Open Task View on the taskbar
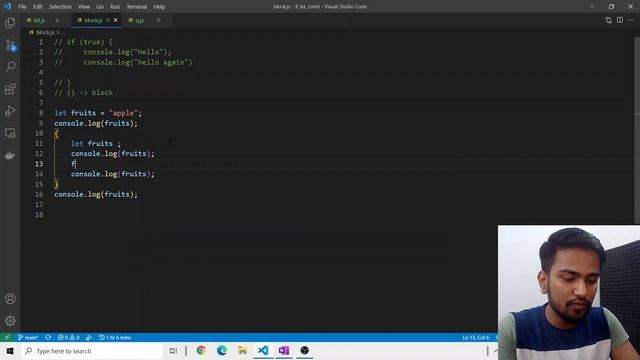Image resolution: width=640 pixels, height=360 pixels. [173, 351]
